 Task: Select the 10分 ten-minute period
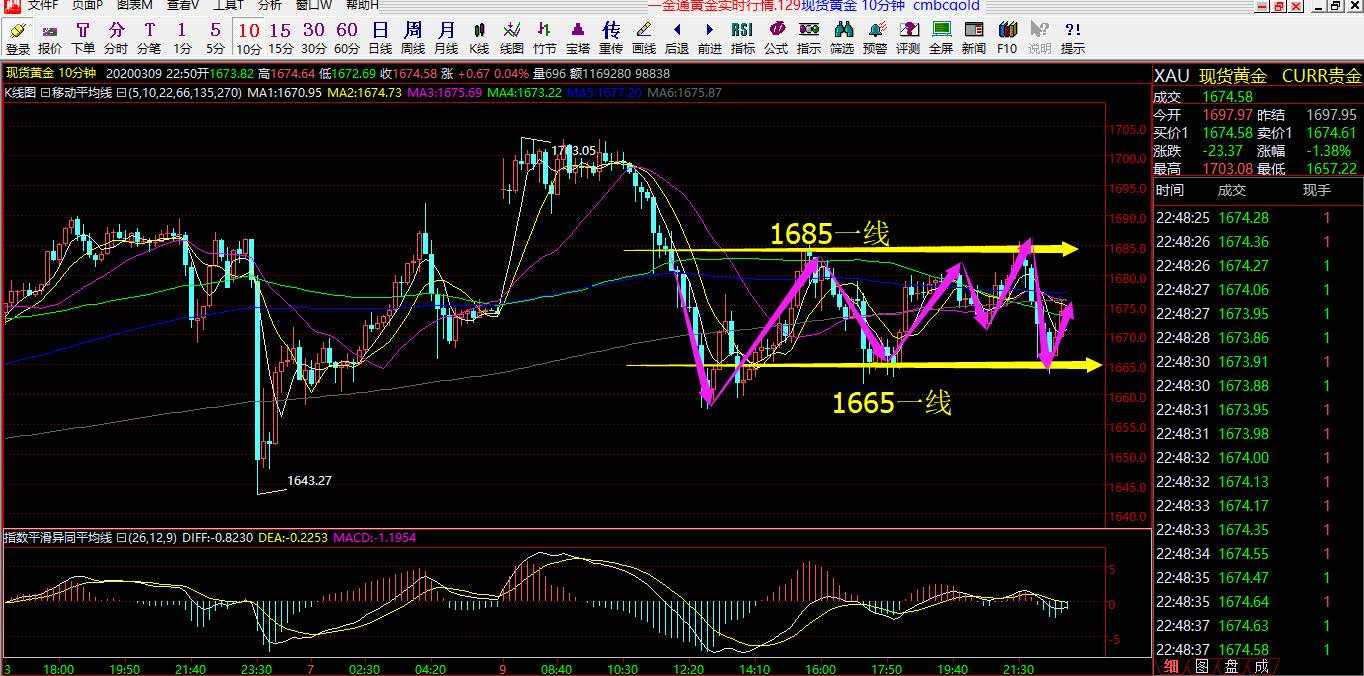tap(248, 38)
